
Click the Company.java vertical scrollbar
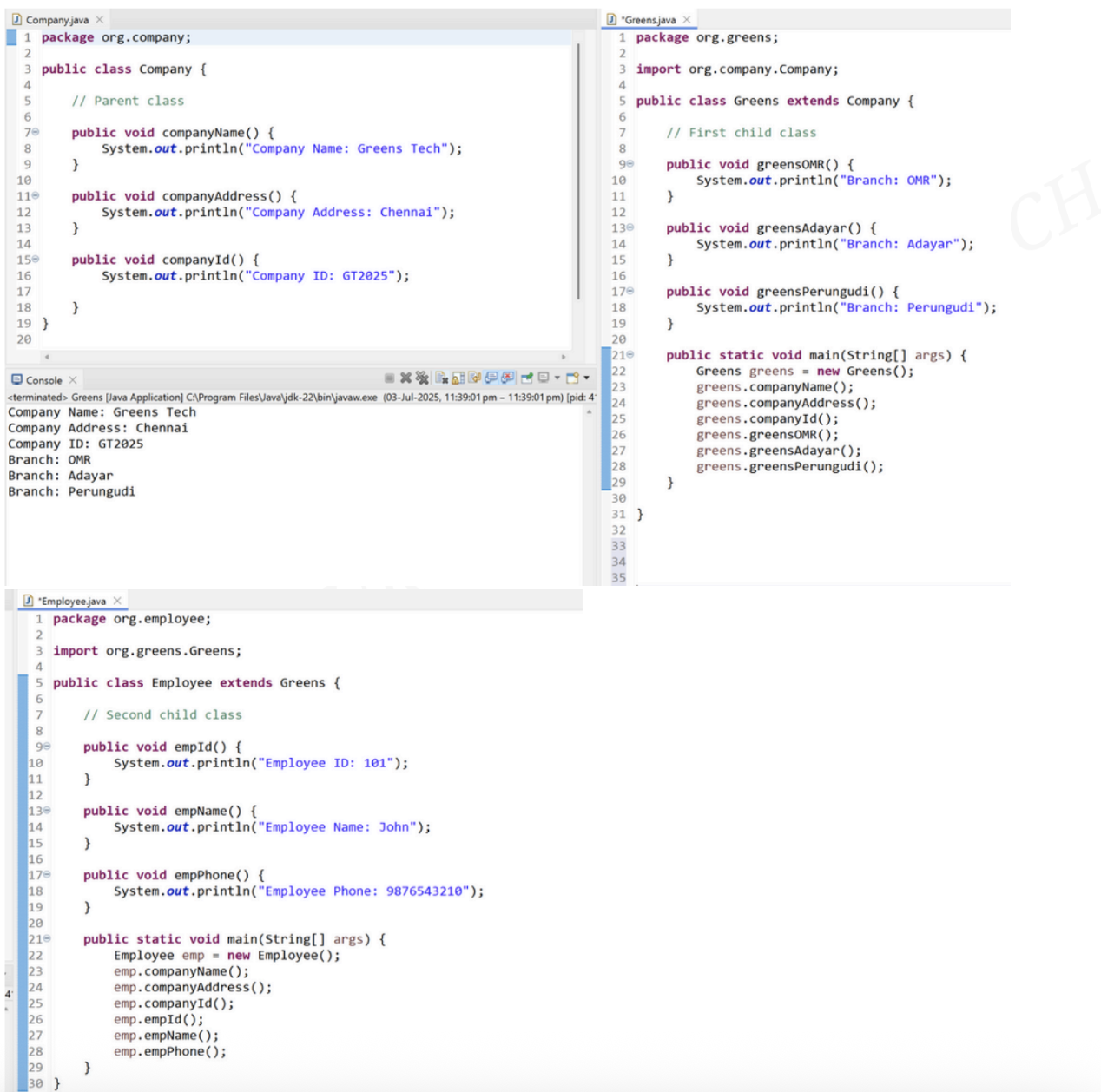(x=577, y=174)
